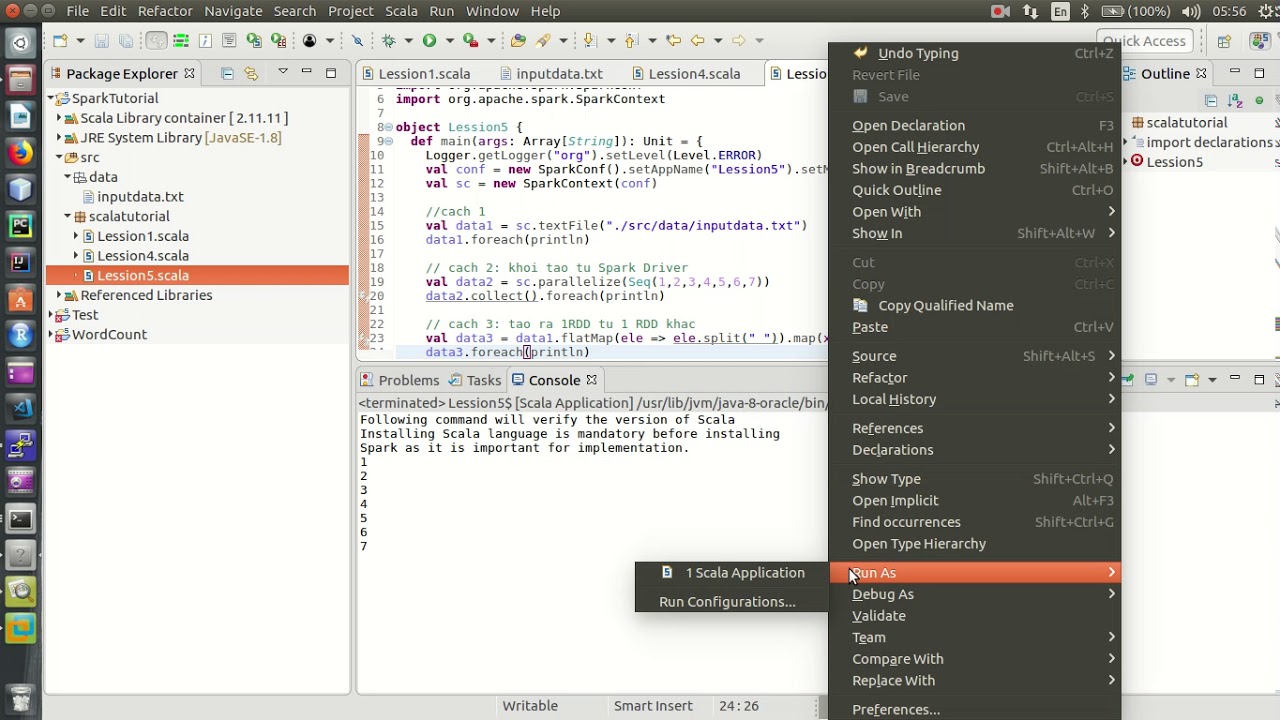Open RStudio from the Ubuntu launcher

(x=20, y=336)
